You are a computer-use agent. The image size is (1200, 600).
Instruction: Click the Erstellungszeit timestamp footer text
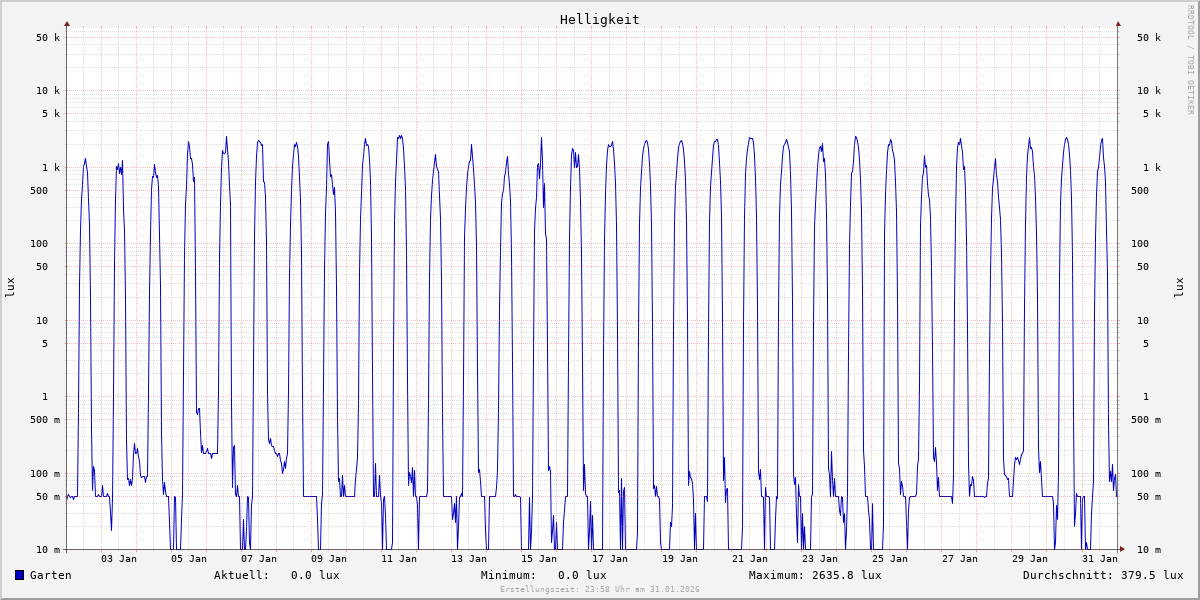(x=599, y=590)
